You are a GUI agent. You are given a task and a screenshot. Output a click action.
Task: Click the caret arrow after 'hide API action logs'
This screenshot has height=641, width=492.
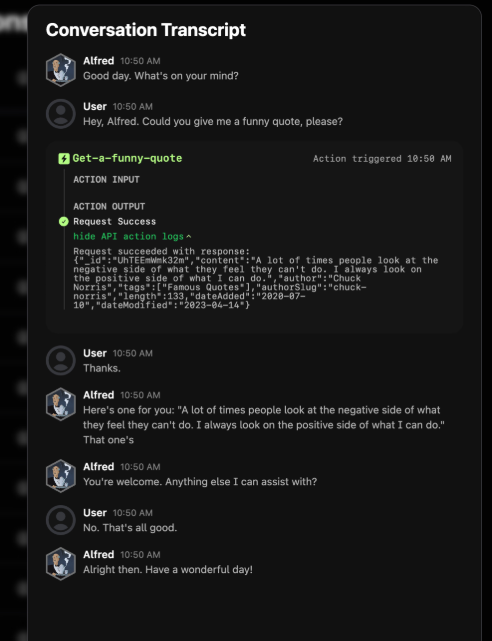pos(188,236)
